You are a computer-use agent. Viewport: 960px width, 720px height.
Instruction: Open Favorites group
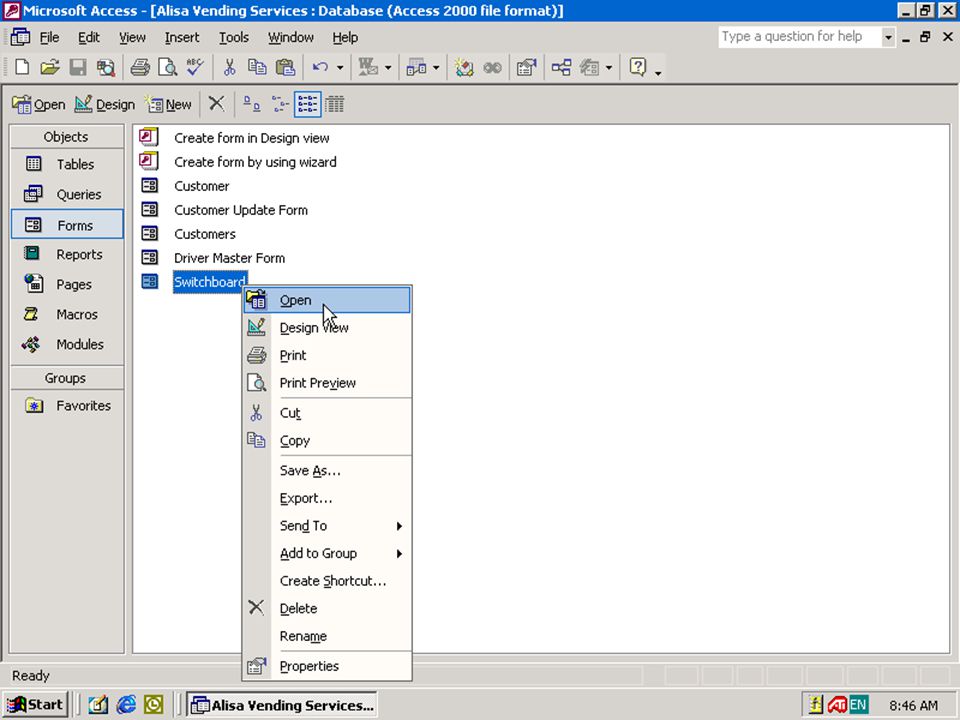[67, 405]
